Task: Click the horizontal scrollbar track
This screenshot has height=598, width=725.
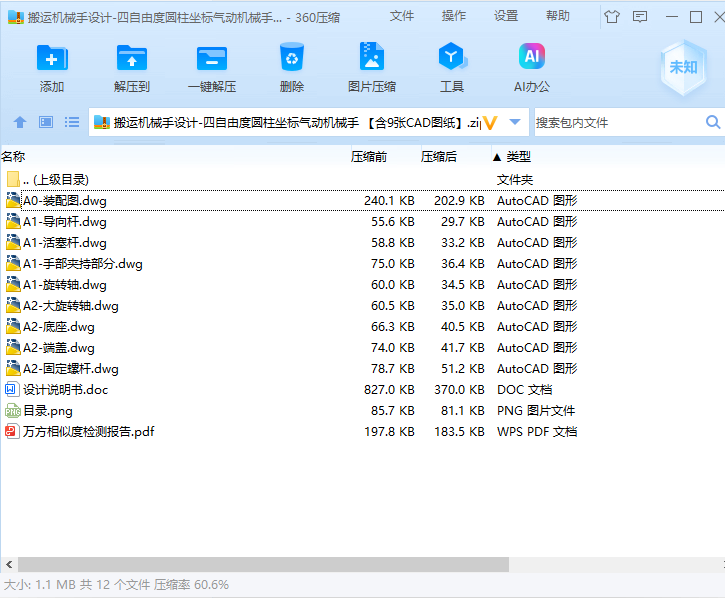Action: [615, 564]
